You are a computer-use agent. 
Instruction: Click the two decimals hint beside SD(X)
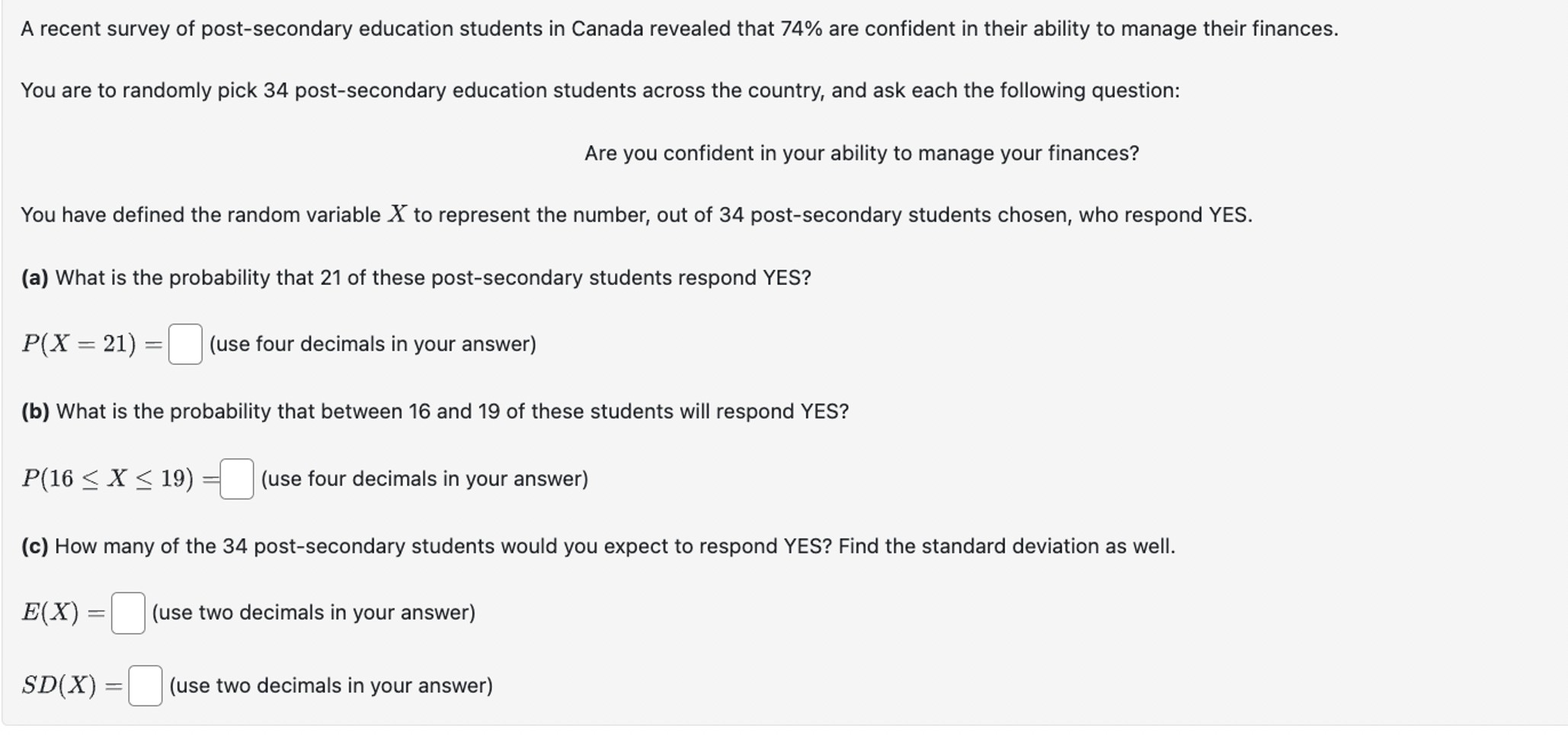(x=331, y=685)
